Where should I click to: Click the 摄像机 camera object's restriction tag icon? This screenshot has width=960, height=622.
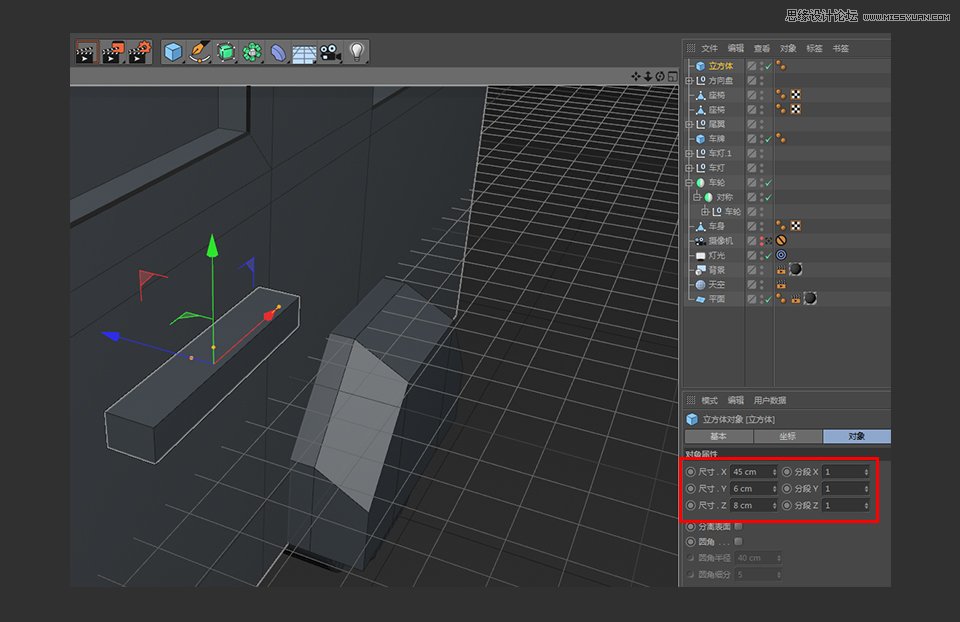point(780,239)
